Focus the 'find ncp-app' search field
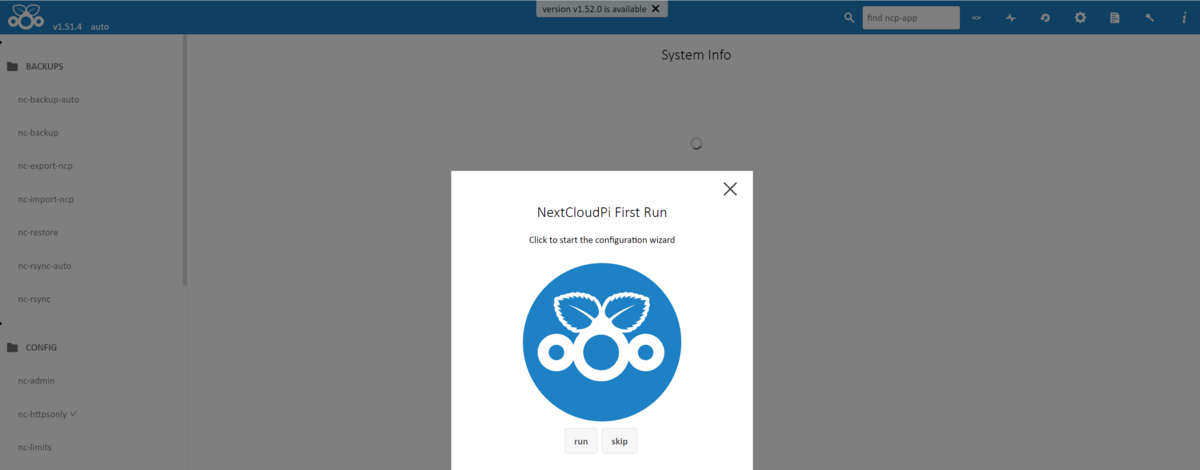The width and height of the screenshot is (1200, 470). tap(911, 18)
